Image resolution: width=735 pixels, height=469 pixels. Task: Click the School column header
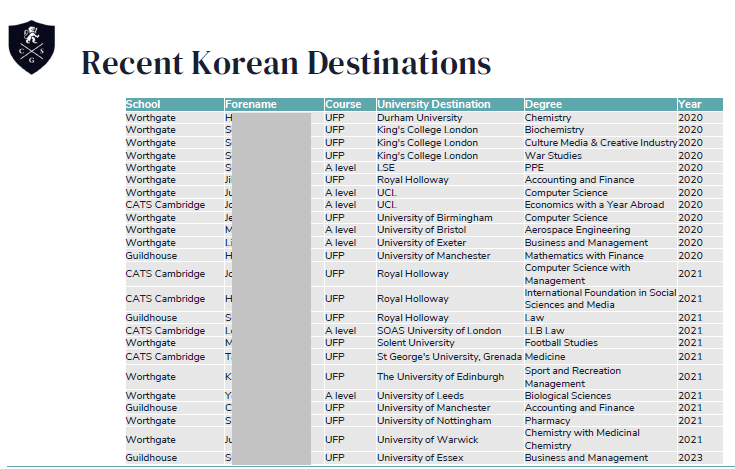pos(174,104)
